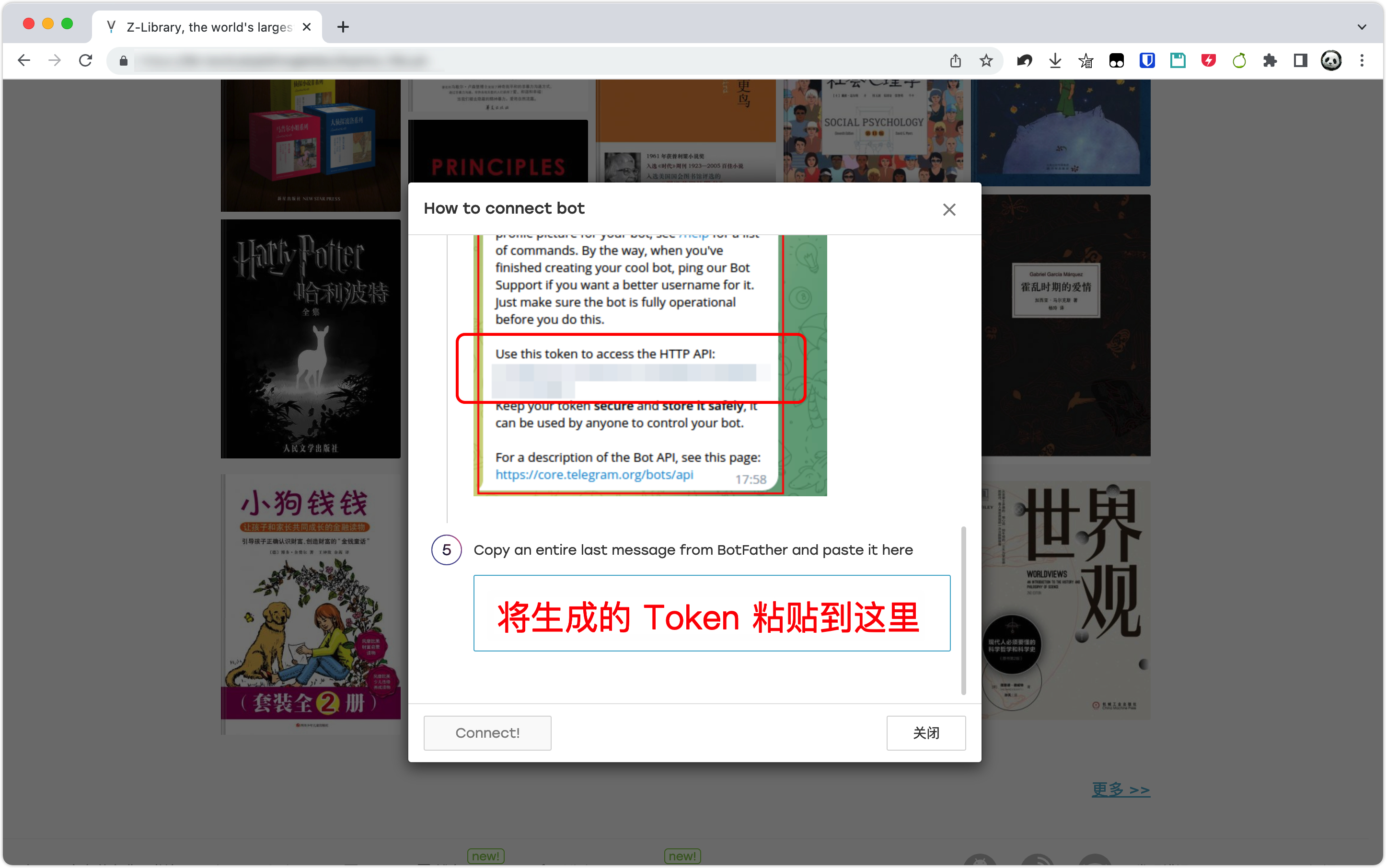Reload the current page
This screenshot has height=868, width=1386.
pyautogui.click(x=86, y=60)
